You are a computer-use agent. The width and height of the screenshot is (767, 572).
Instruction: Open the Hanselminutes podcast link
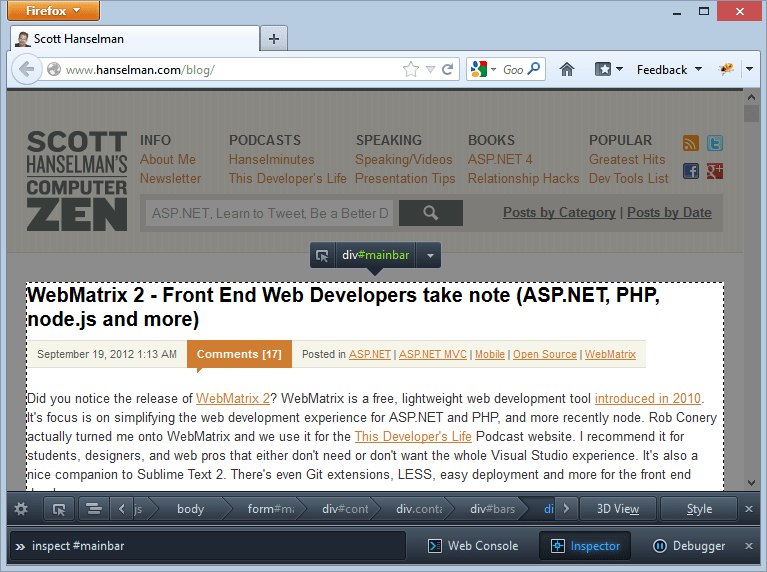(x=271, y=160)
